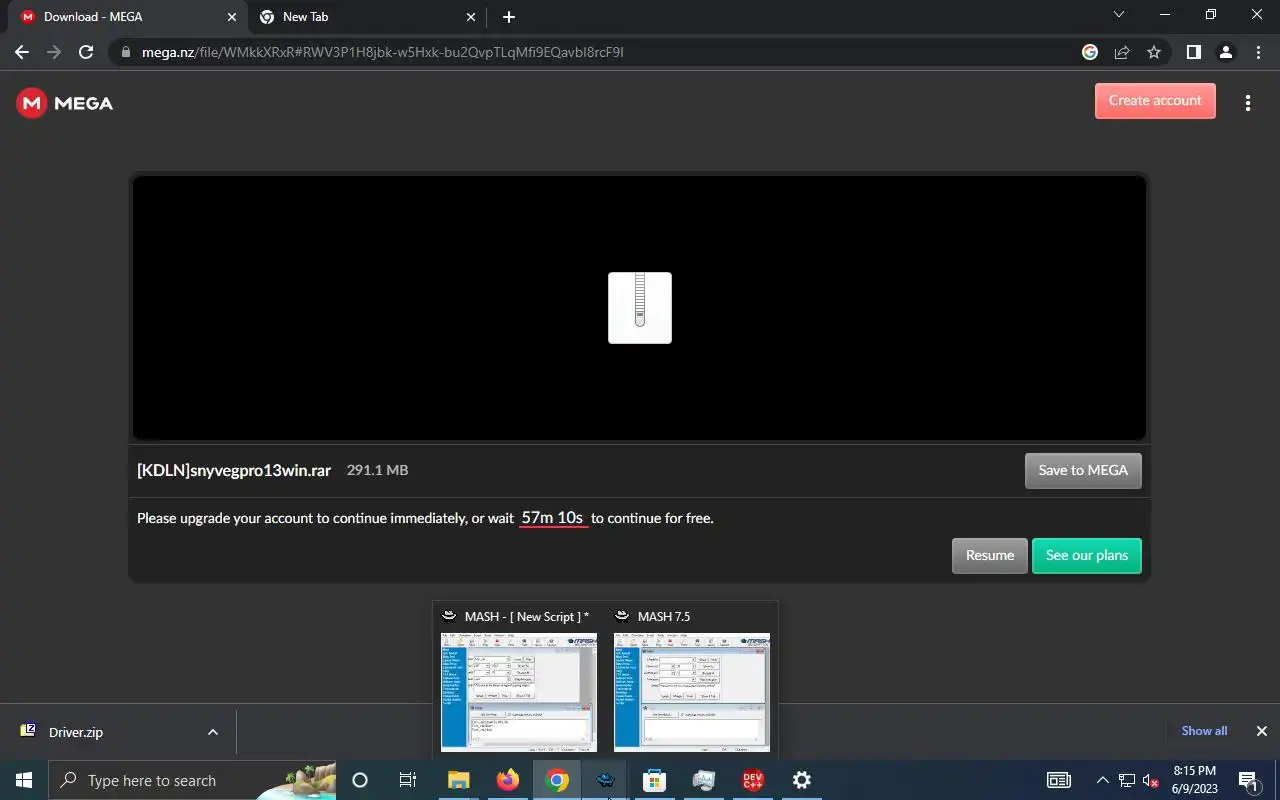
Task: Select MASH - [New Script] window preview
Action: click(x=519, y=680)
